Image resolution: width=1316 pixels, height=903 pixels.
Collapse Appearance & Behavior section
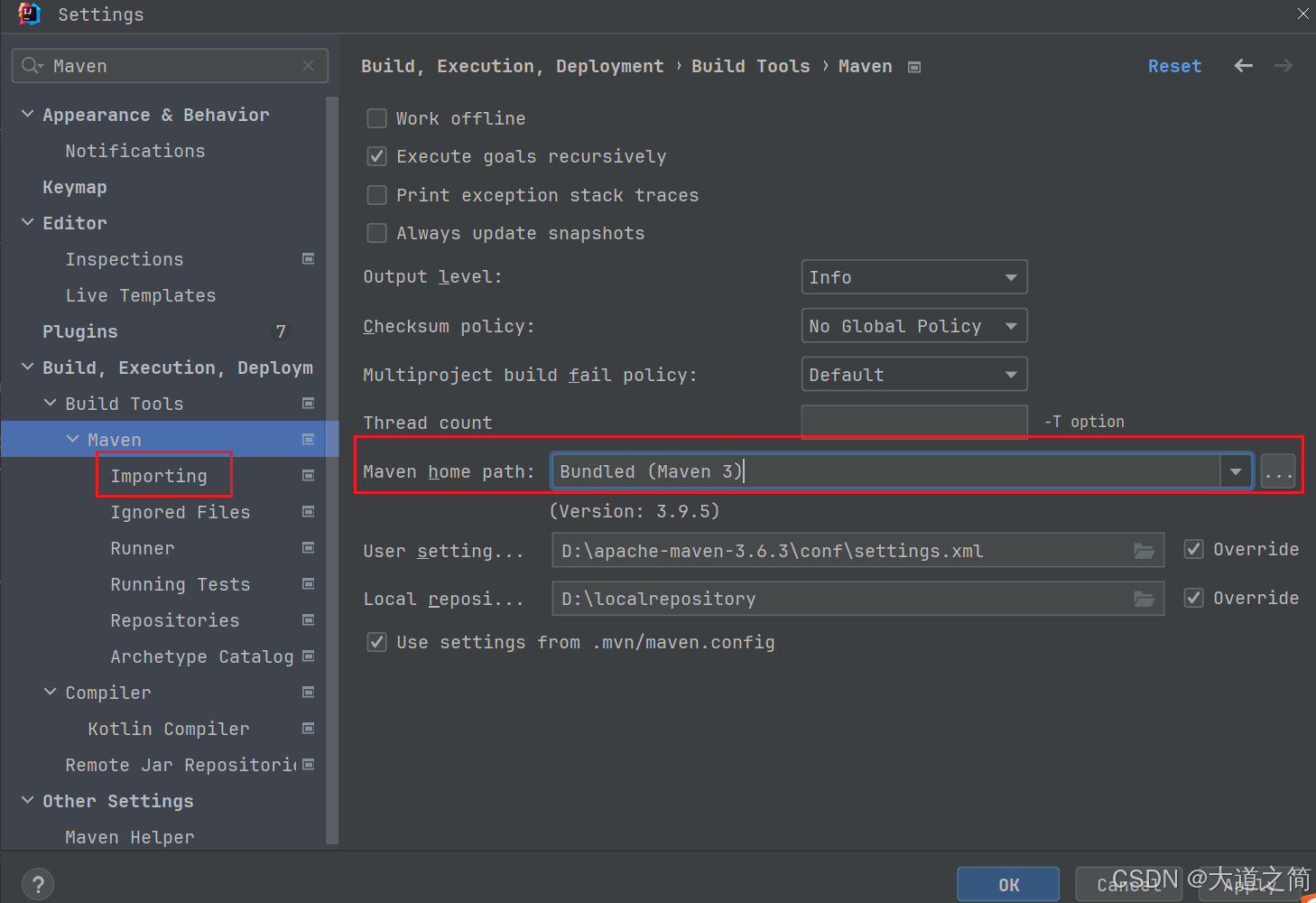28,114
